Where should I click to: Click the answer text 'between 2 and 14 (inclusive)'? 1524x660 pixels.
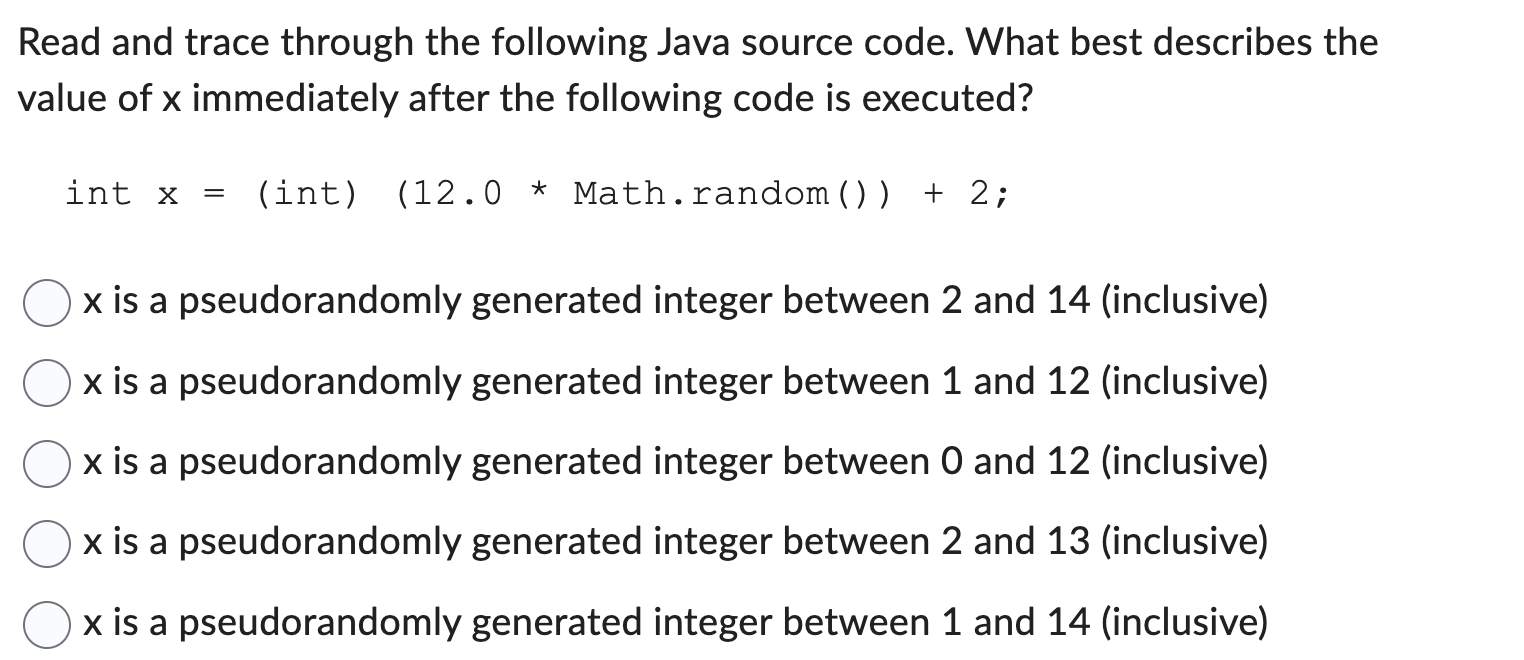click(x=1025, y=301)
